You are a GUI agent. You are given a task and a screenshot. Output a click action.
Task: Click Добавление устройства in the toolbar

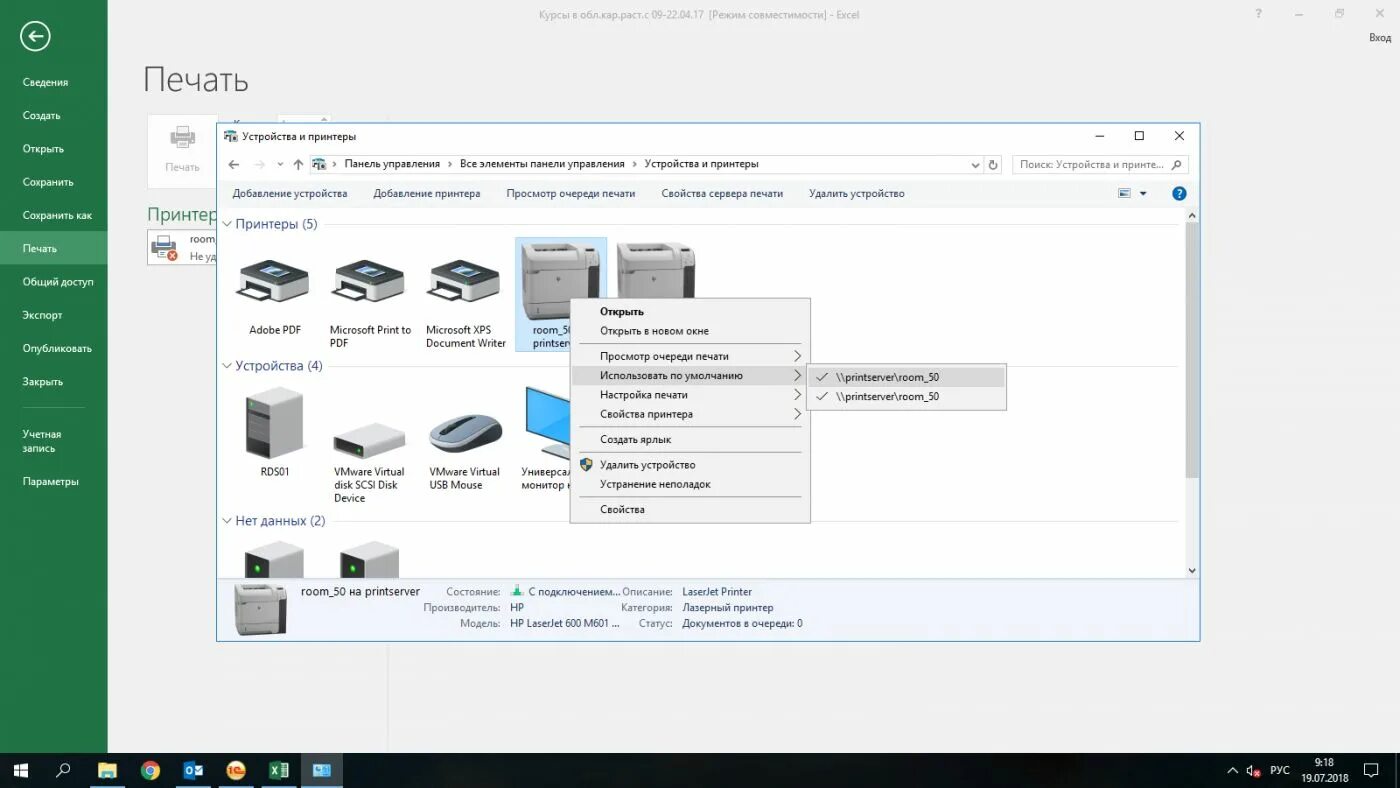click(290, 194)
